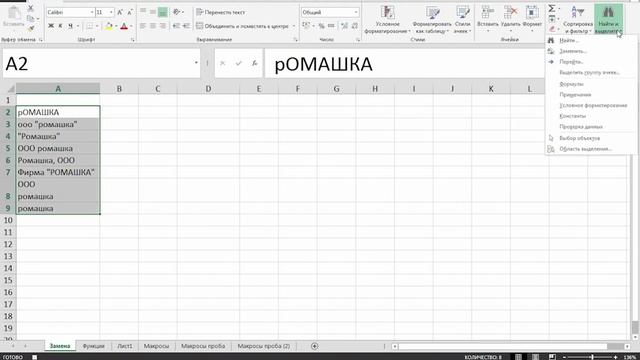This screenshot has width=640, height=360.
Task: Switch to the Макросы sheet tab
Action: click(x=156, y=346)
